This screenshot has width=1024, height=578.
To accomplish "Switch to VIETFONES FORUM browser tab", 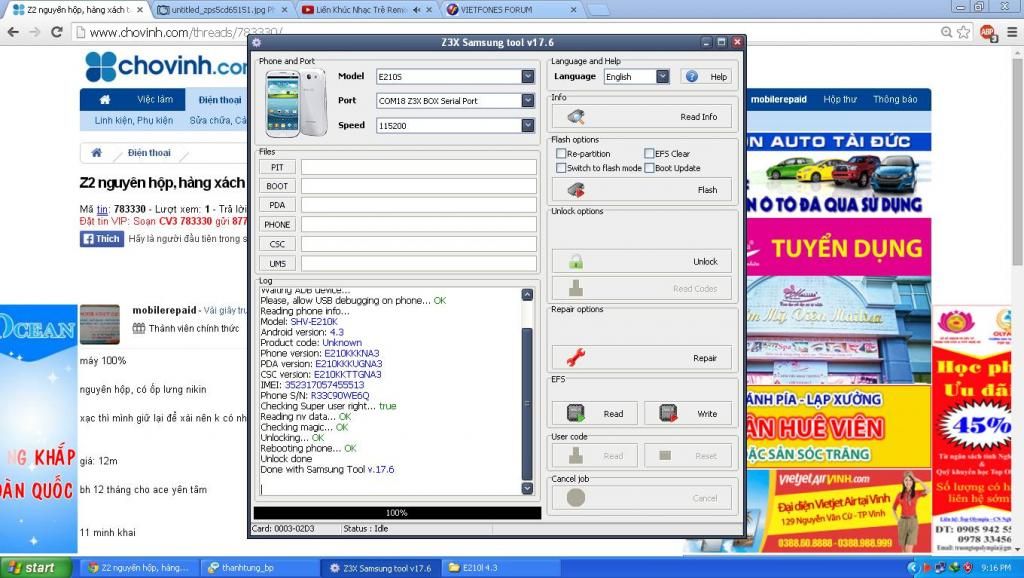I will pyautogui.click(x=511, y=10).
